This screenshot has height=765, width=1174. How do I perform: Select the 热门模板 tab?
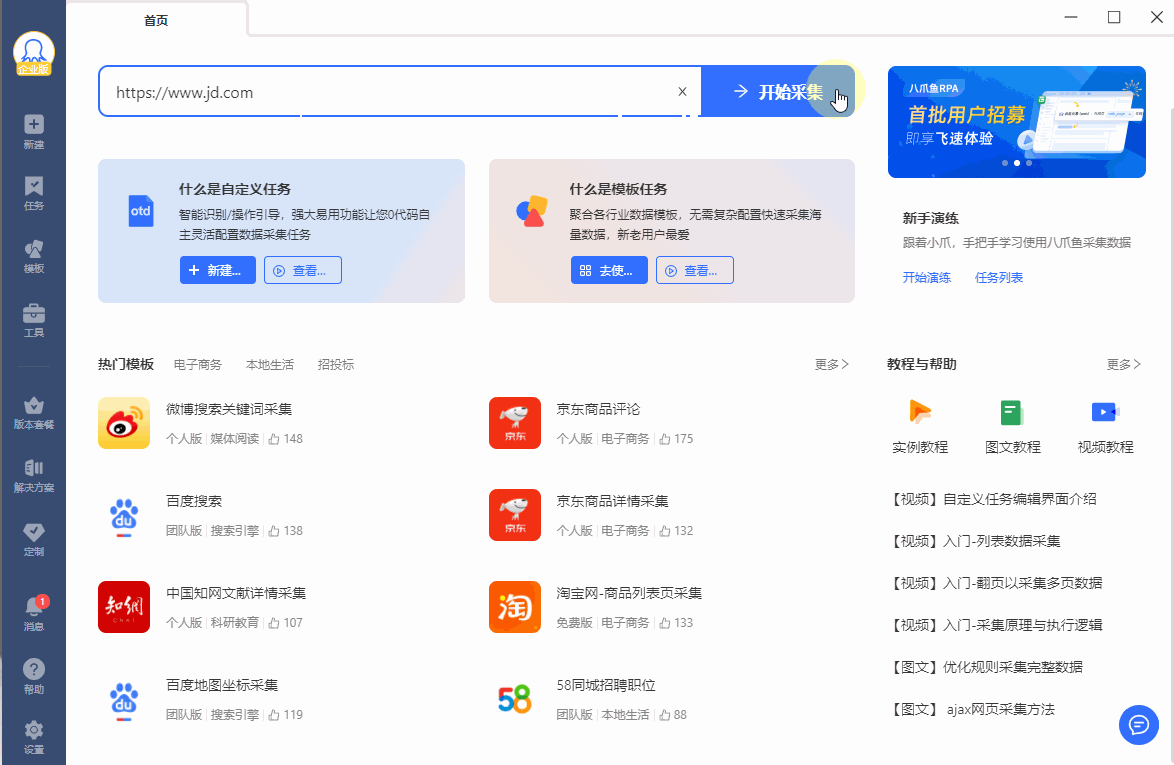coord(126,365)
